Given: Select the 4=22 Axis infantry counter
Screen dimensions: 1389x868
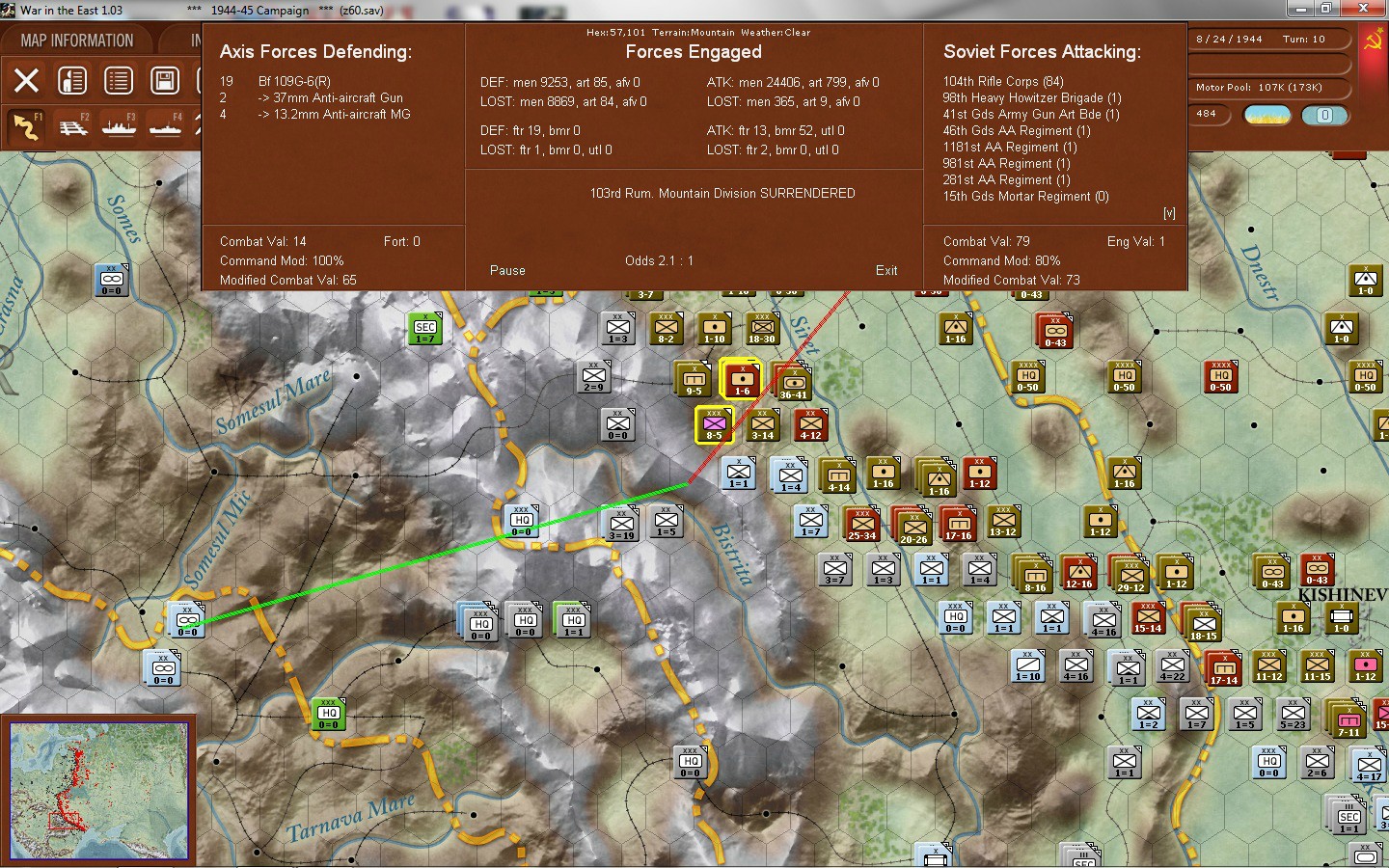Looking at the screenshot, I should click(x=1173, y=666).
